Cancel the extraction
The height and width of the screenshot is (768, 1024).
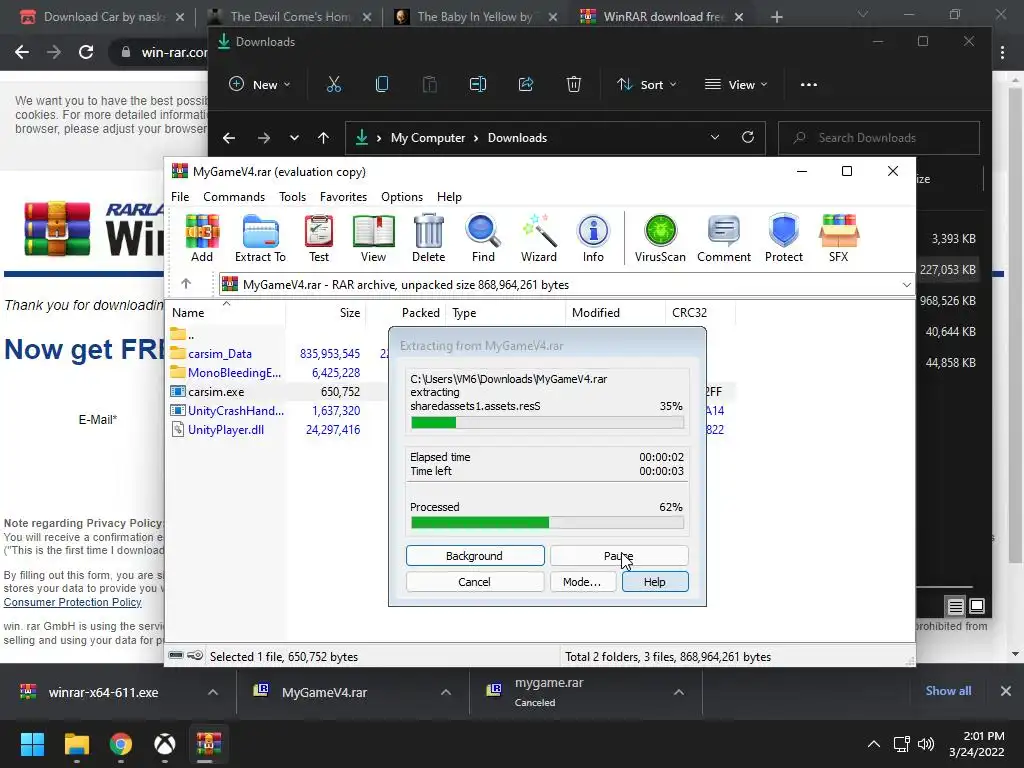(x=475, y=582)
